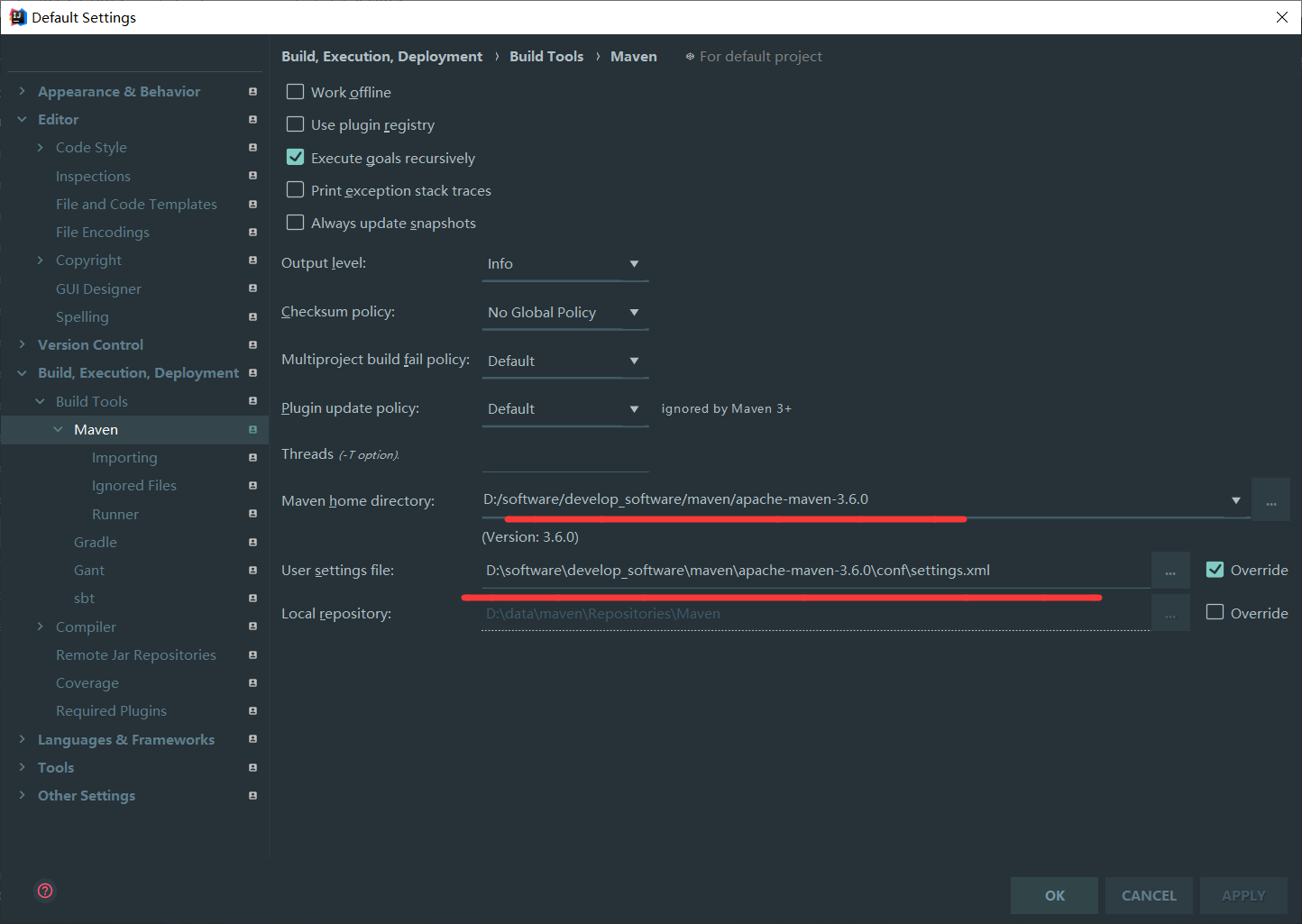Click OK button
The image size is (1302, 924).
[1054, 895]
